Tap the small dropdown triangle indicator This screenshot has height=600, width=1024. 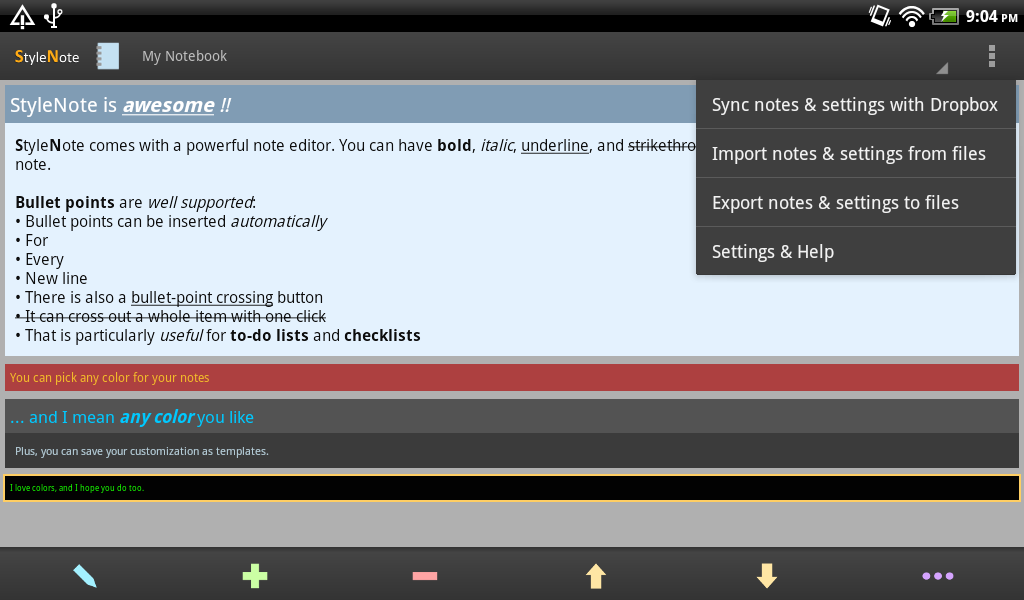[x=942, y=68]
